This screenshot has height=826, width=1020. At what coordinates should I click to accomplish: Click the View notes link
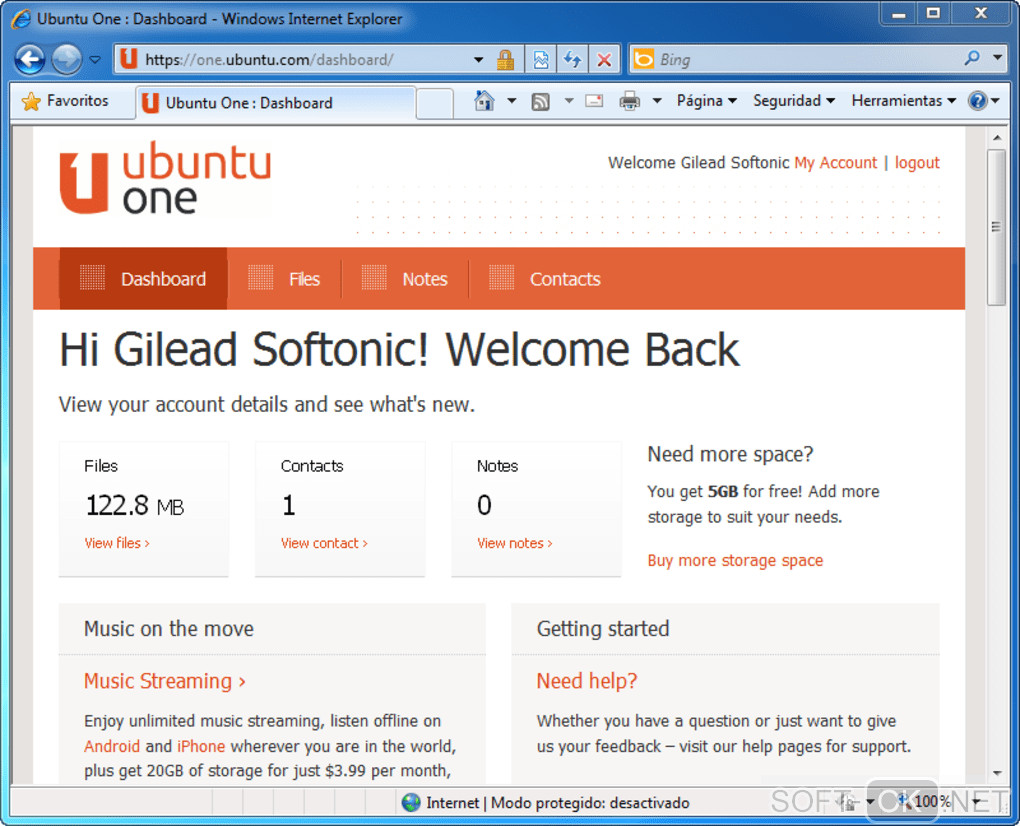[x=515, y=543]
